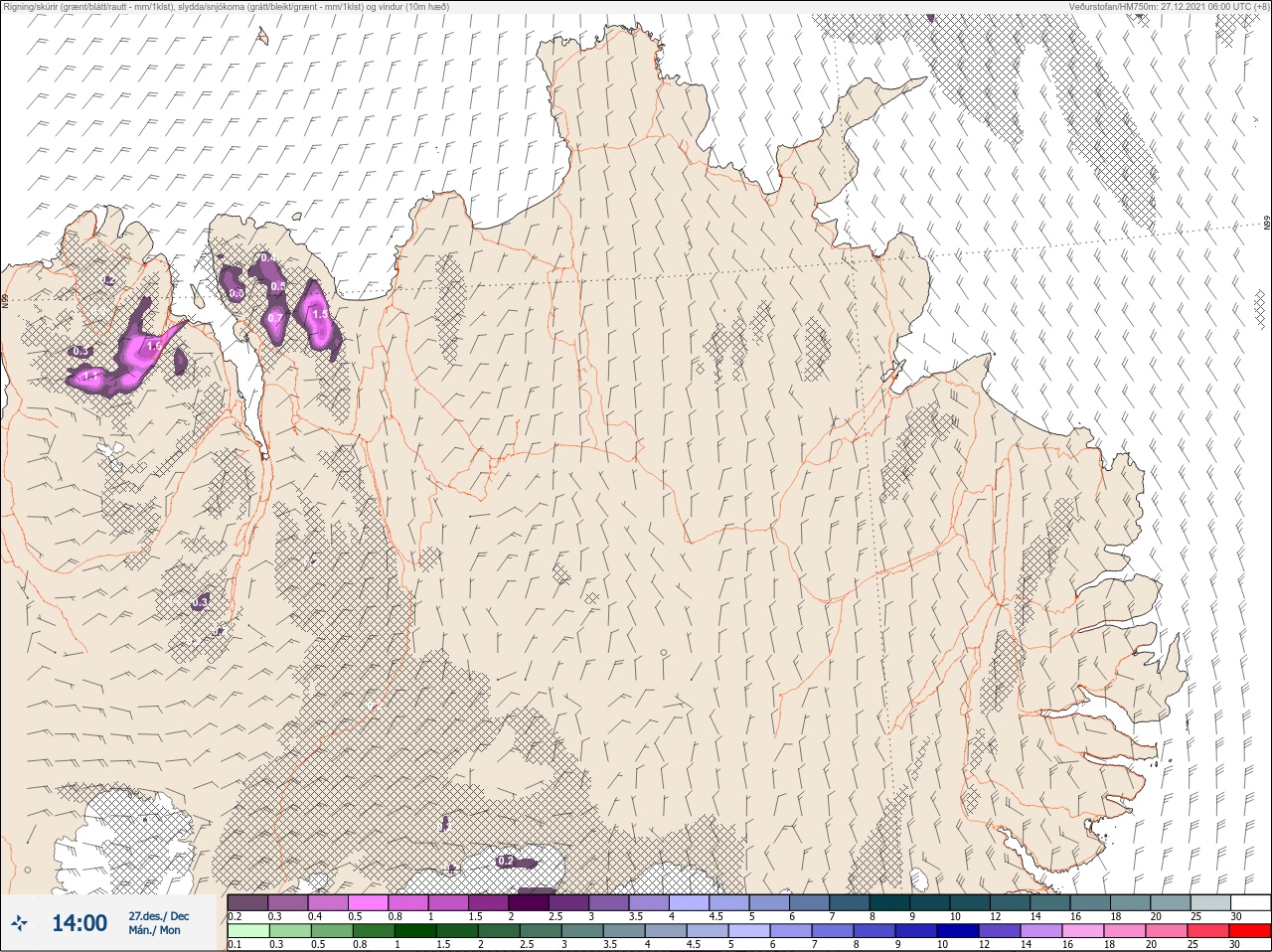The image size is (1272, 952).
Task: Select upper legend swatch between 20 and 25
Action: tap(1172, 902)
